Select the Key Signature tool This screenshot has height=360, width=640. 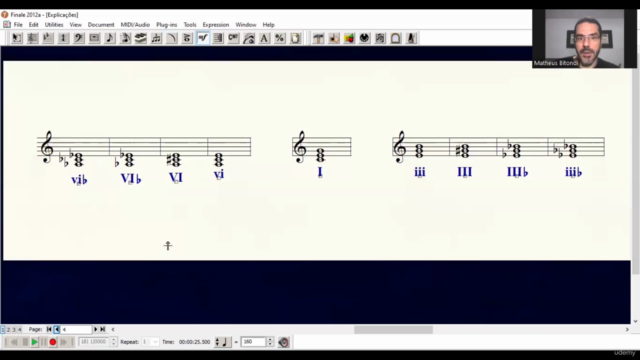[48, 38]
